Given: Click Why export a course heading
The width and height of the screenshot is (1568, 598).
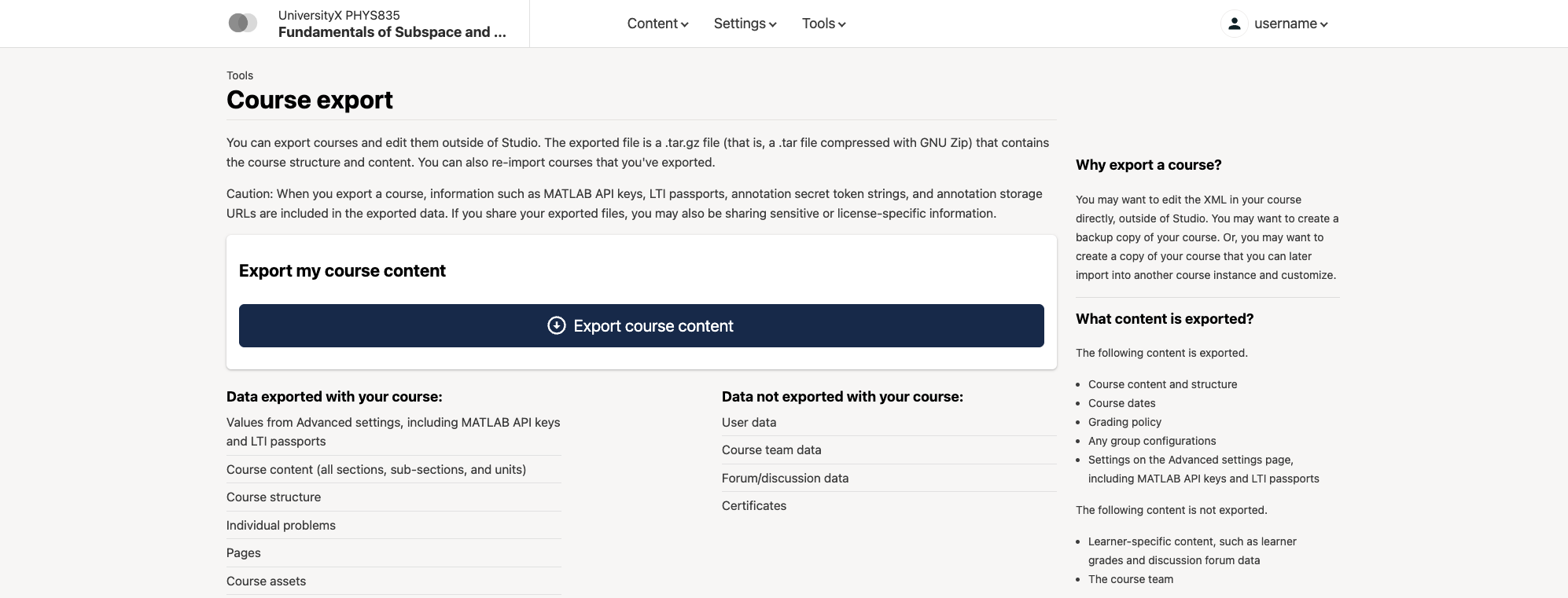Looking at the screenshot, I should pos(1149,165).
